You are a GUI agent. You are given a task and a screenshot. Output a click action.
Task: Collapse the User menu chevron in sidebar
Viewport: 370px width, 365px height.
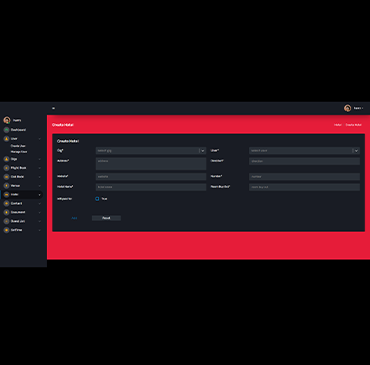pyautogui.click(x=40, y=139)
